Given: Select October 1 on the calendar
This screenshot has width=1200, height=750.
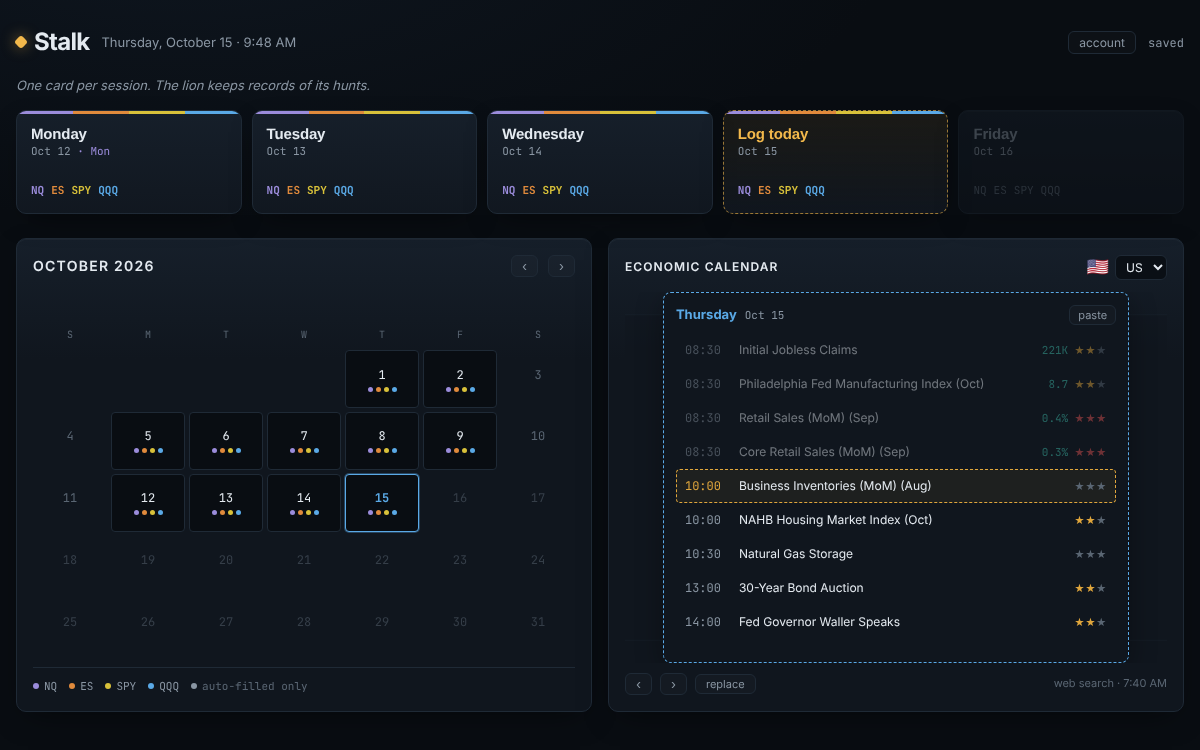Looking at the screenshot, I should (382, 379).
